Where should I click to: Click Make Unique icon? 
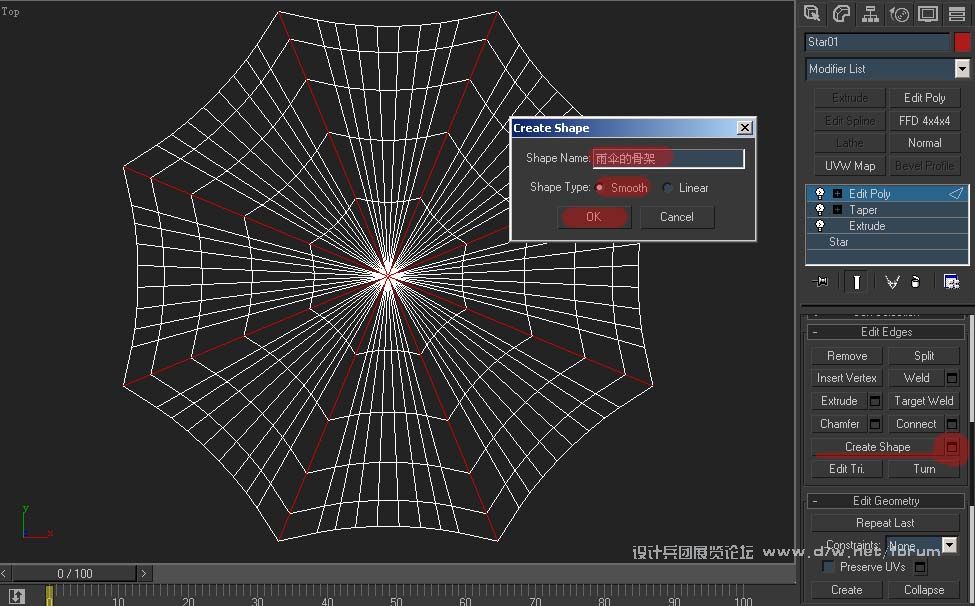(892, 282)
